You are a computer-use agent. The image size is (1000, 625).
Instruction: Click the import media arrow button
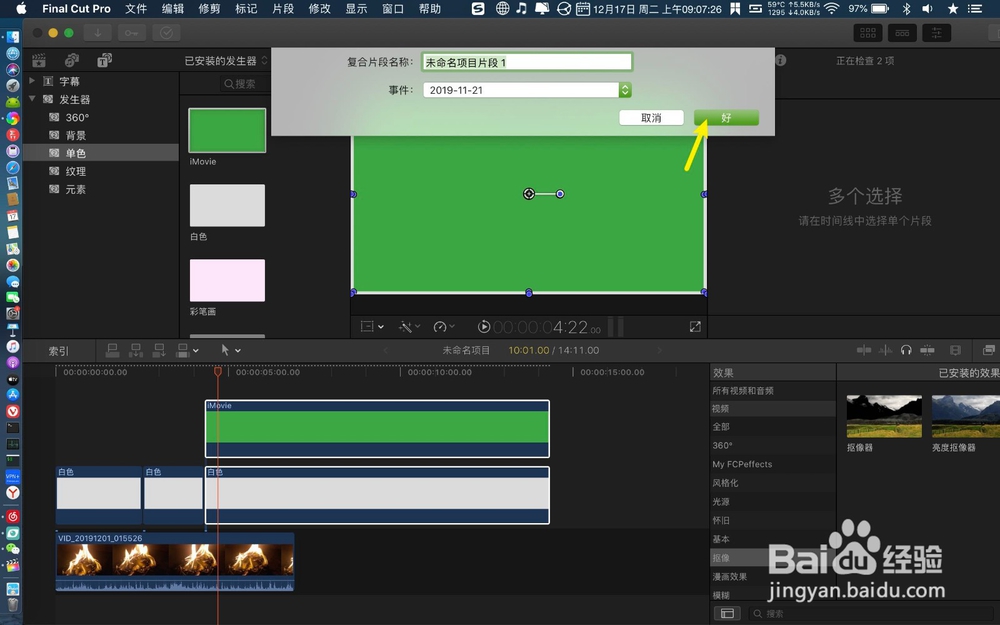(x=98, y=33)
